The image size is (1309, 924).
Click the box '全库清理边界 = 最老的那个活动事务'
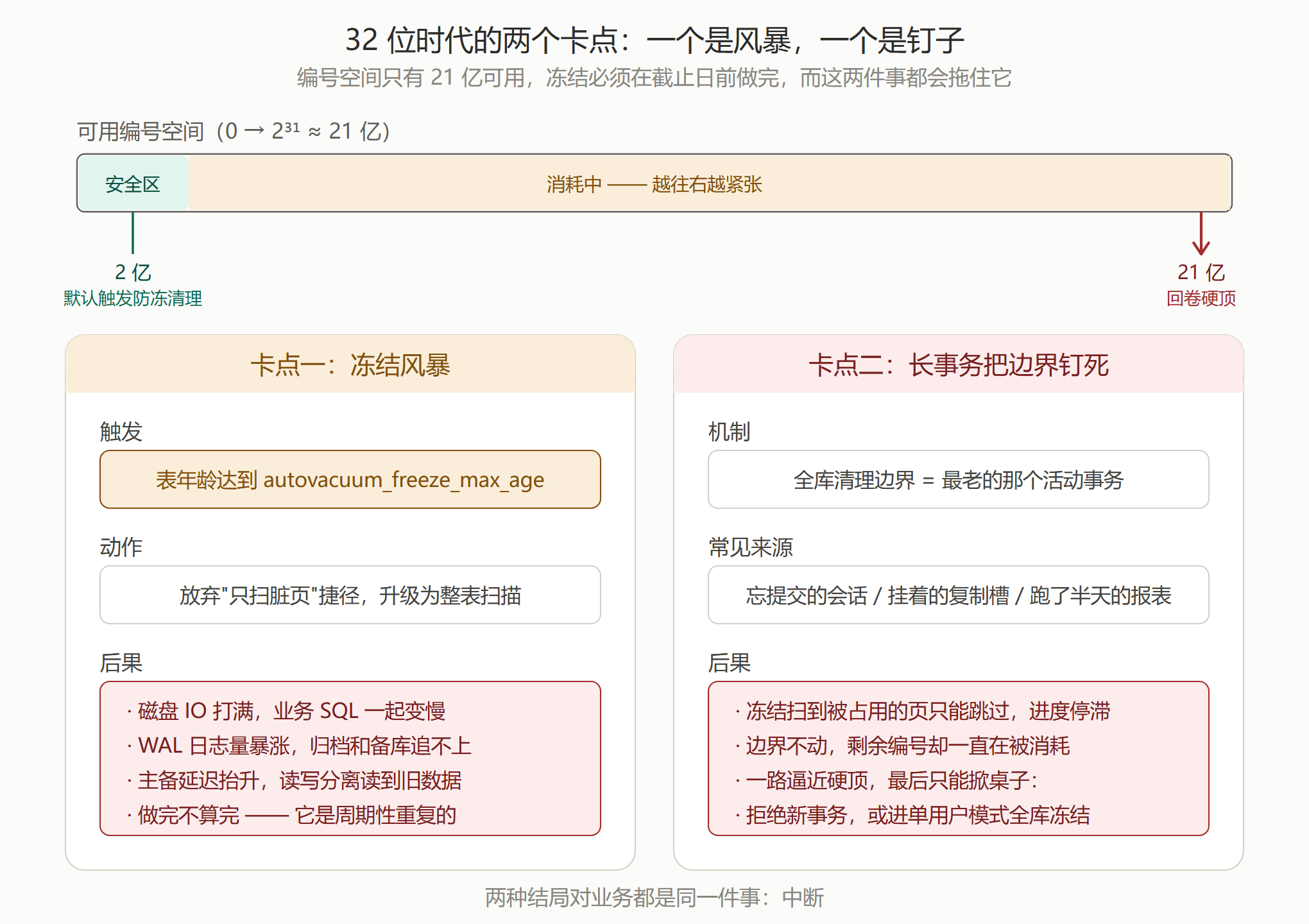(959, 479)
